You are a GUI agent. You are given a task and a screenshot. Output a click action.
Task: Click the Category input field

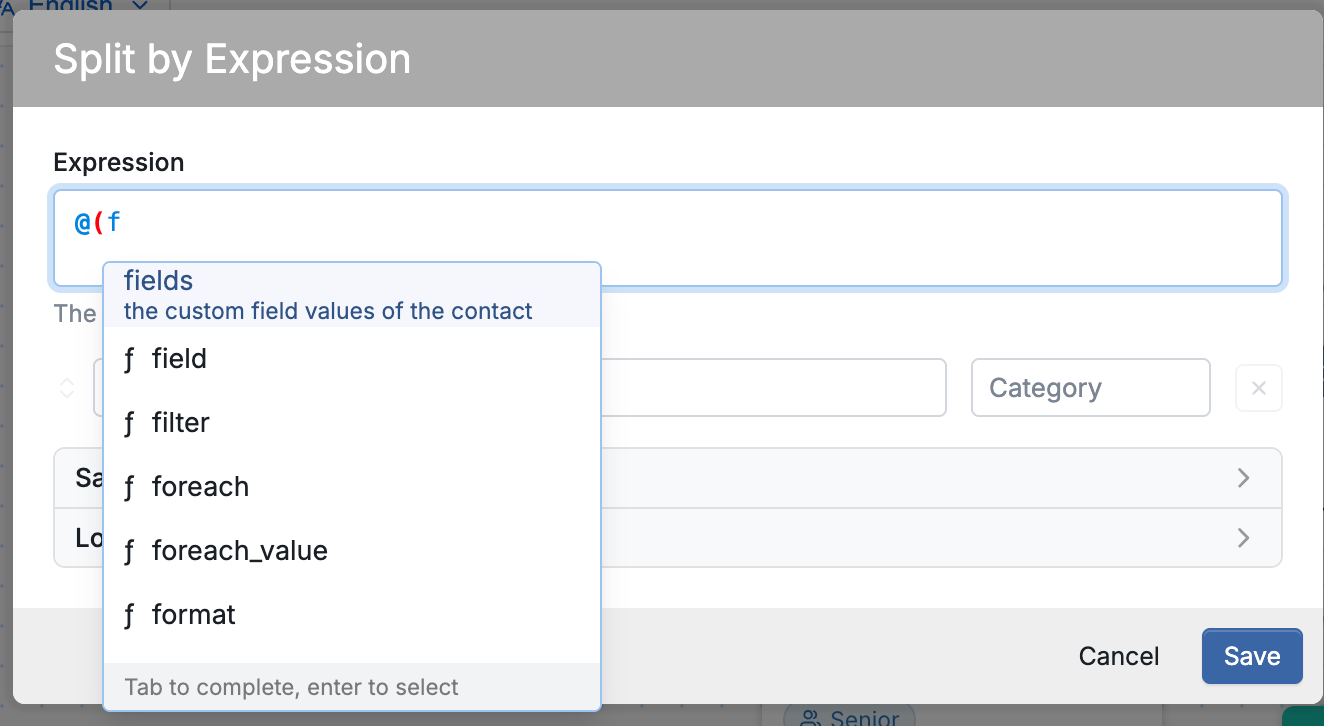(x=1091, y=388)
